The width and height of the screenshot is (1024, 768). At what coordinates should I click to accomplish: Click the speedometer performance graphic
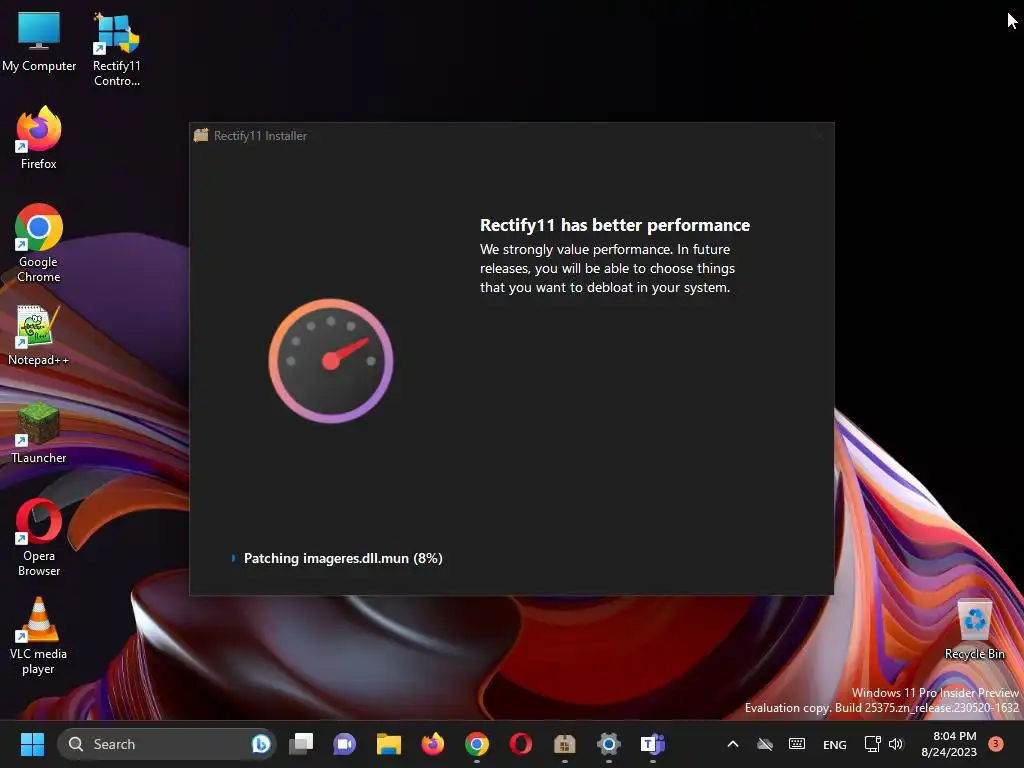tap(331, 360)
